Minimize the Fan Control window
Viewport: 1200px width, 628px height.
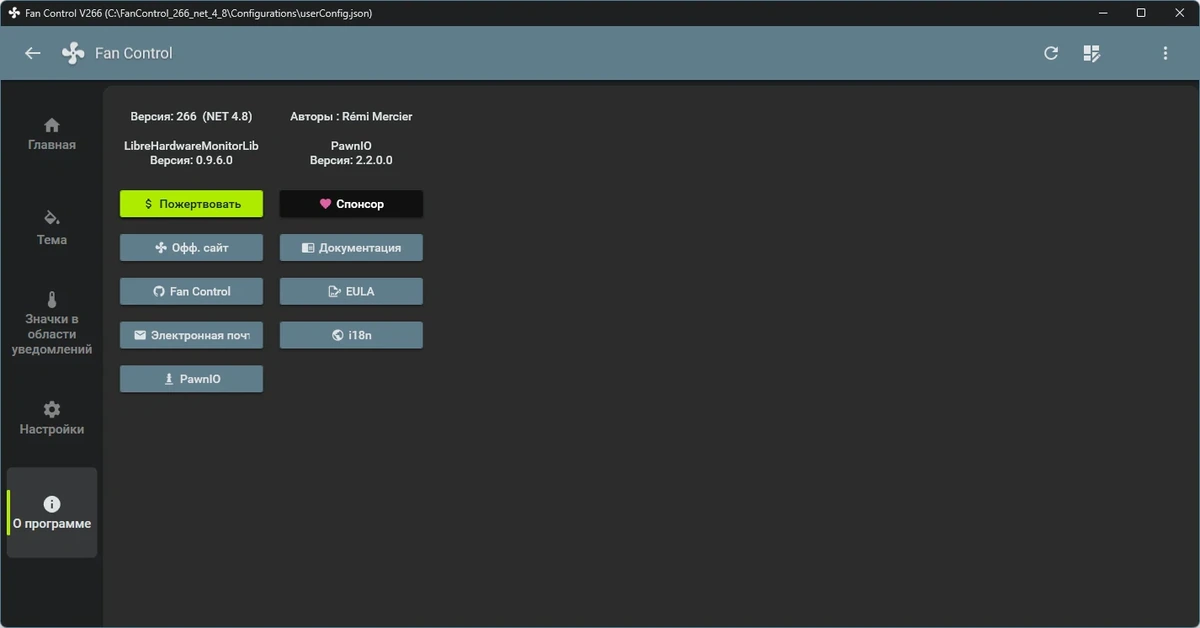[1104, 13]
